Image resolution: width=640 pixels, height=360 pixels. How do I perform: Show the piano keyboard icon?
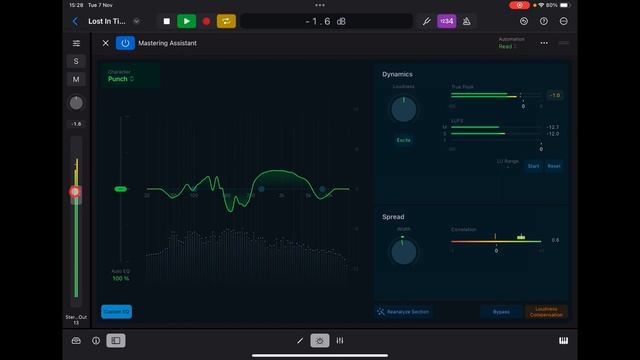pyautogui.click(x=563, y=340)
